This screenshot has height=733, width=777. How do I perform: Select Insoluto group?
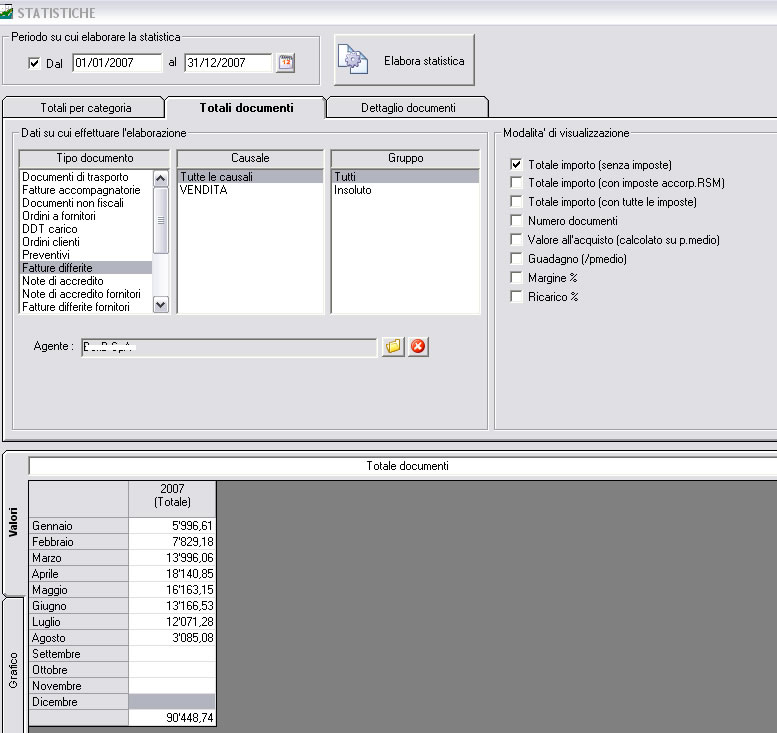coord(405,190)
